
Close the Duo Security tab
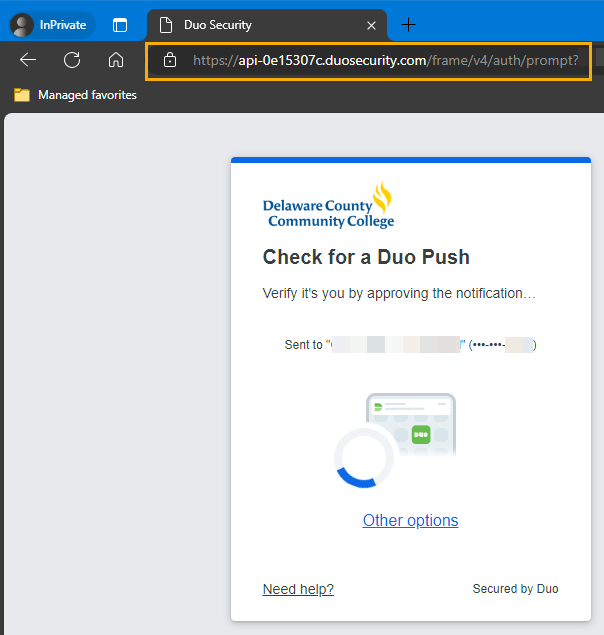371,26
